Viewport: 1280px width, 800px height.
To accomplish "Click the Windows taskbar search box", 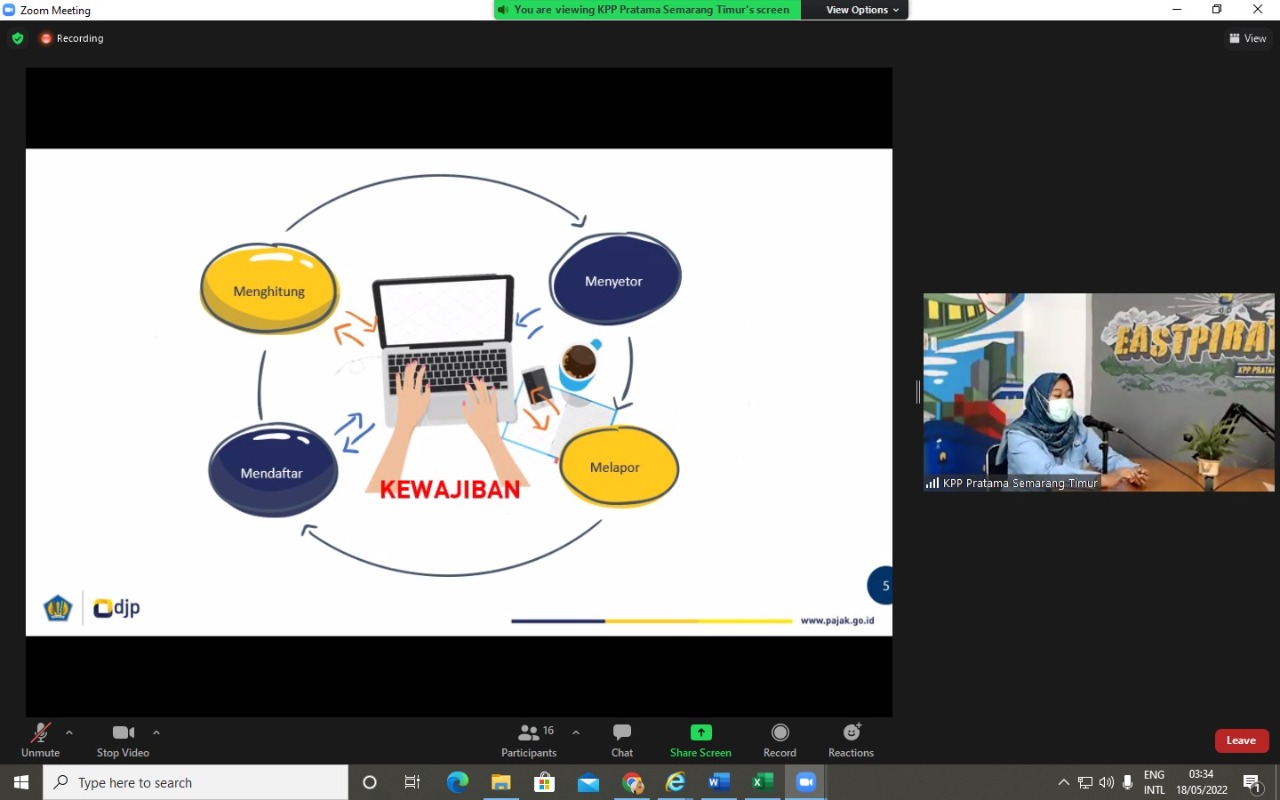I will click(196, 782).
